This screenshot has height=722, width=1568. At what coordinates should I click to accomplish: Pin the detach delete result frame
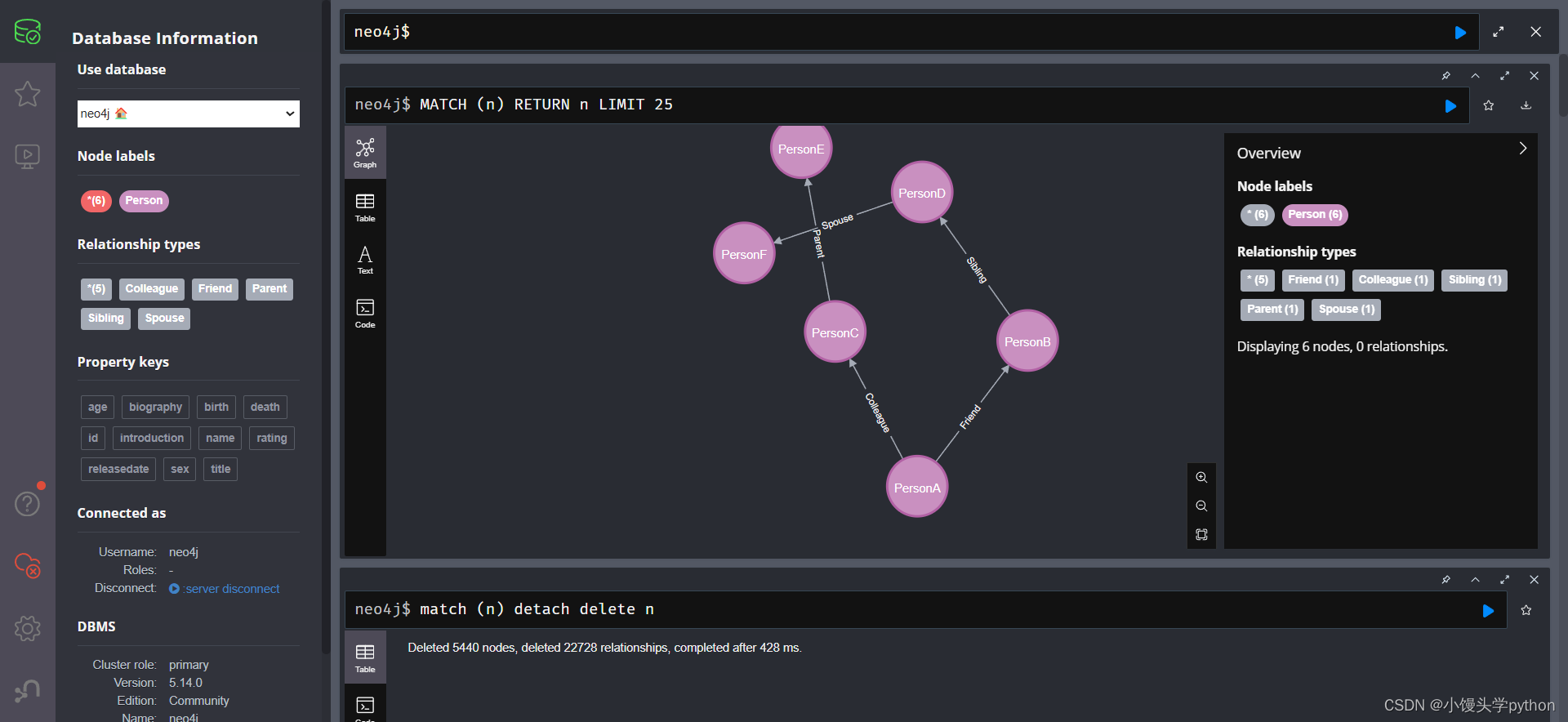tap(1445, 580)
